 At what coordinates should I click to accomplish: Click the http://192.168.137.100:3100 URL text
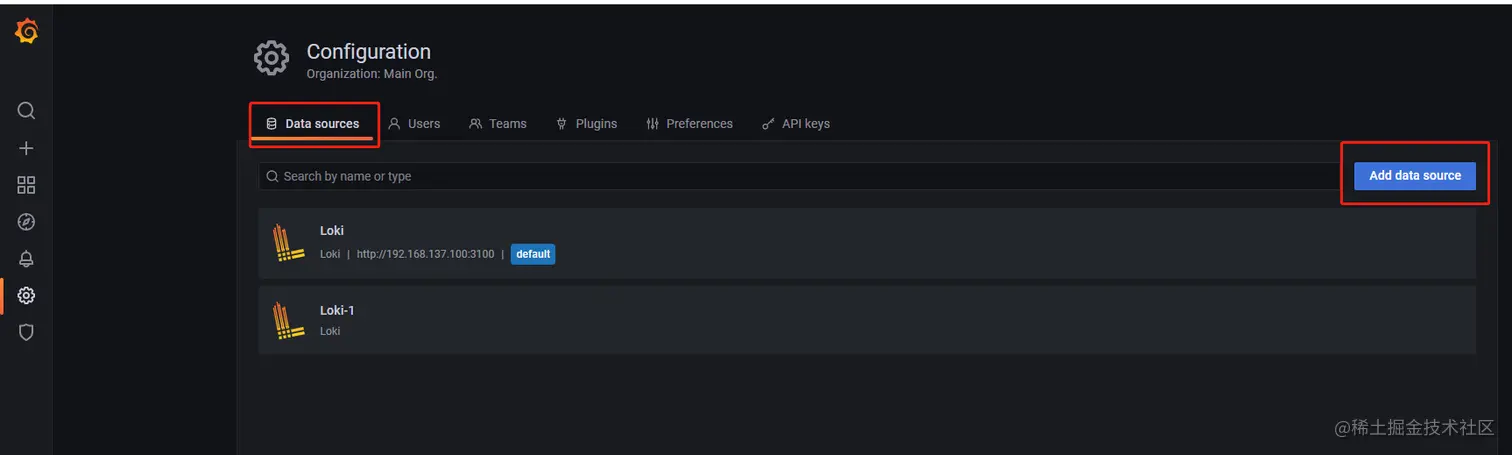click(425, 254)
